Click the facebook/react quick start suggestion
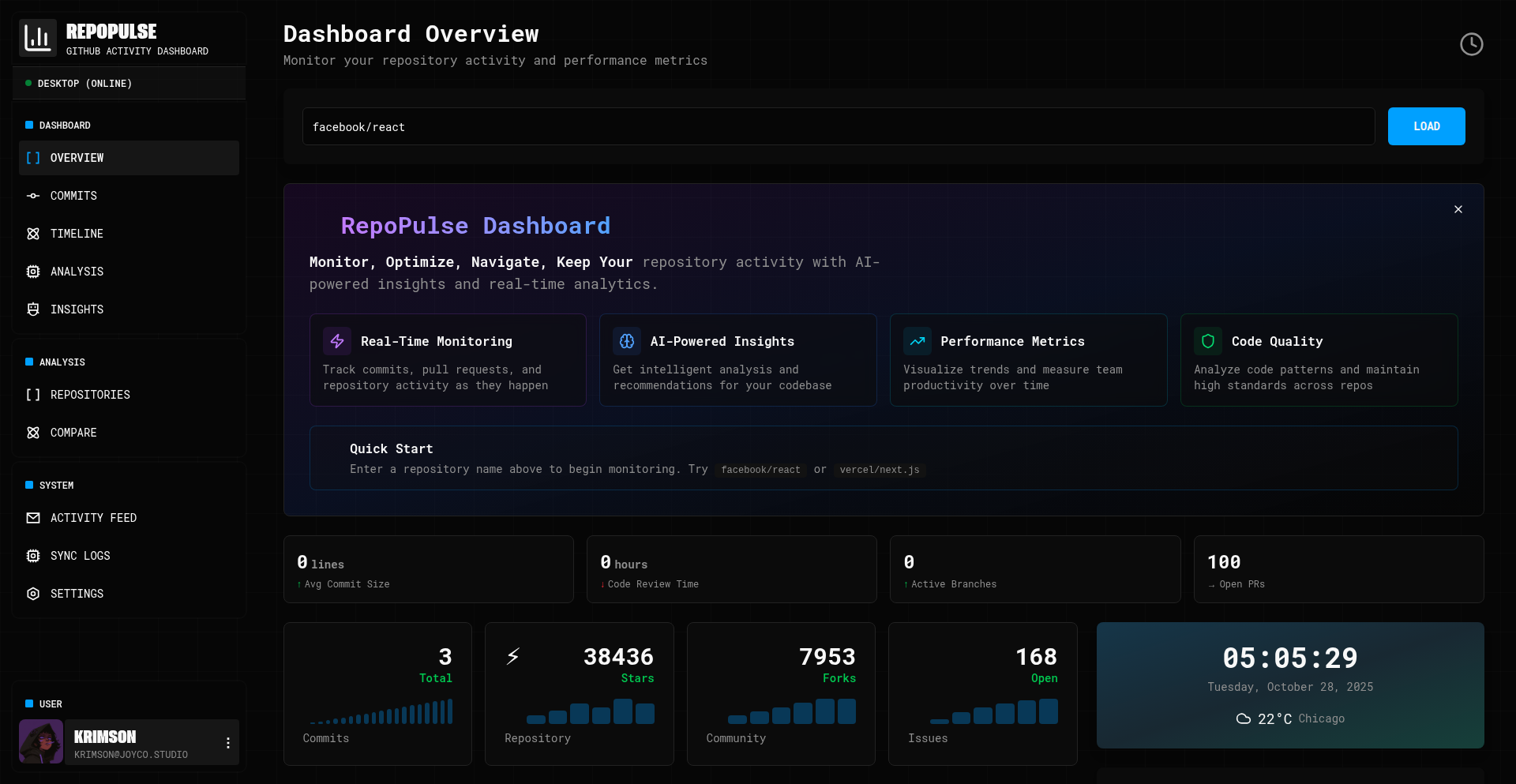Image resolution: width=1516 pixels, height=784 pixels. pyautogui.click(x=760, y=470)
